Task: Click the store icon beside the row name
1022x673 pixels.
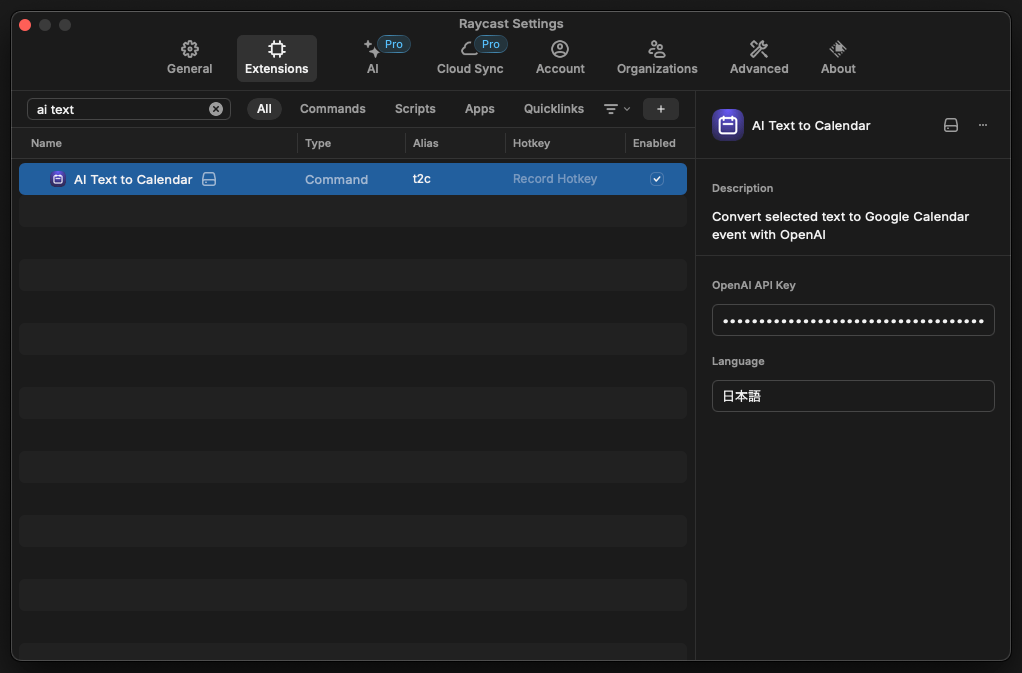Action: click(x=209, y=179)
